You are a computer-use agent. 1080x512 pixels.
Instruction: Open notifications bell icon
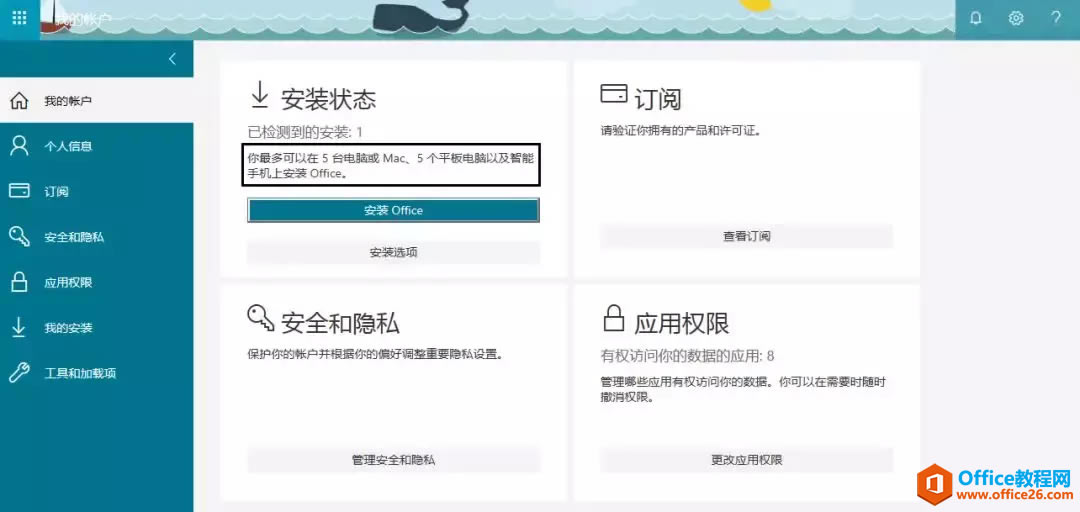(x=975, y=19)
